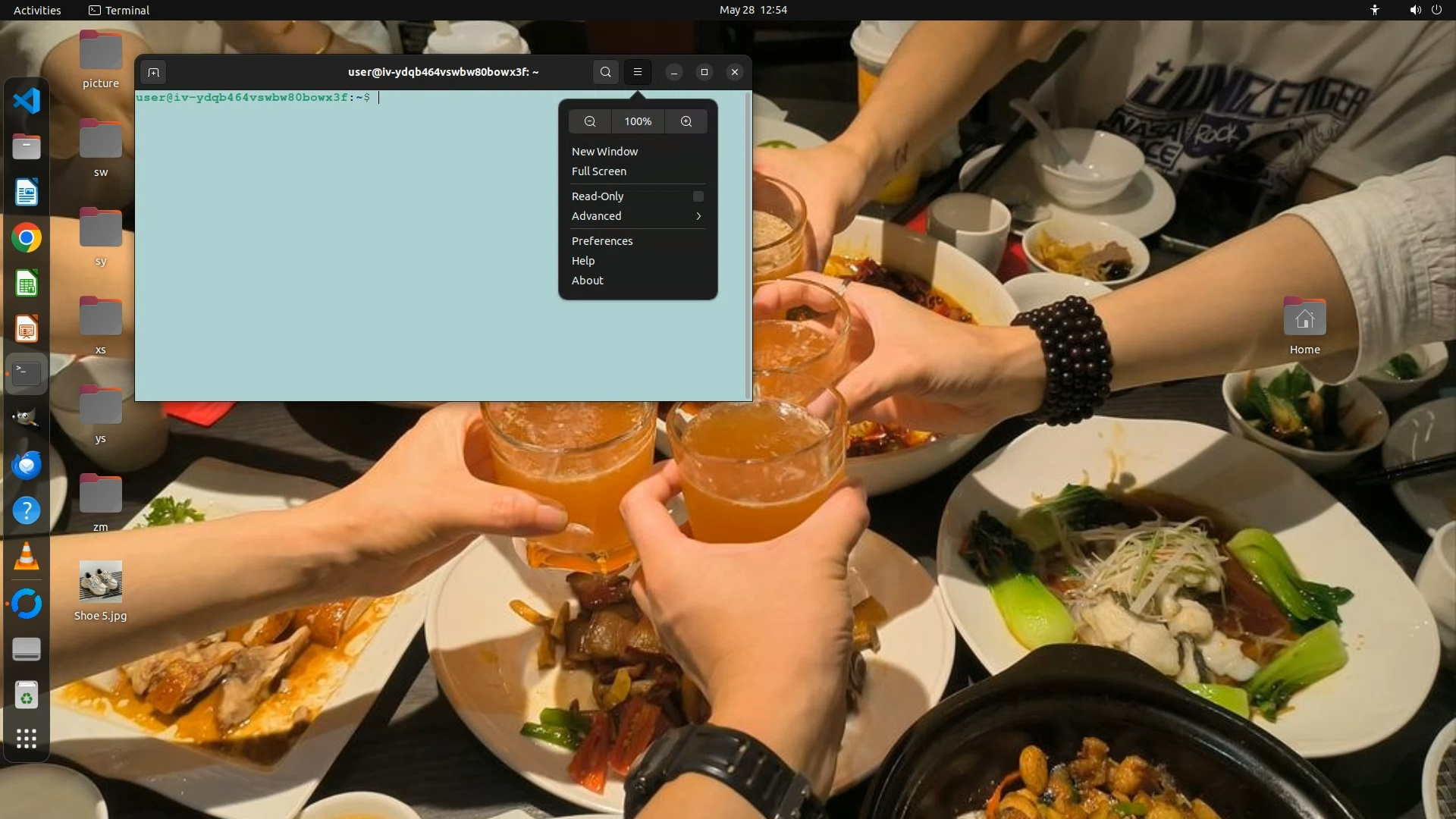Open the terminal search icon
The image size is (1456, 819).
pyautogui.click(x=605, y=72)
